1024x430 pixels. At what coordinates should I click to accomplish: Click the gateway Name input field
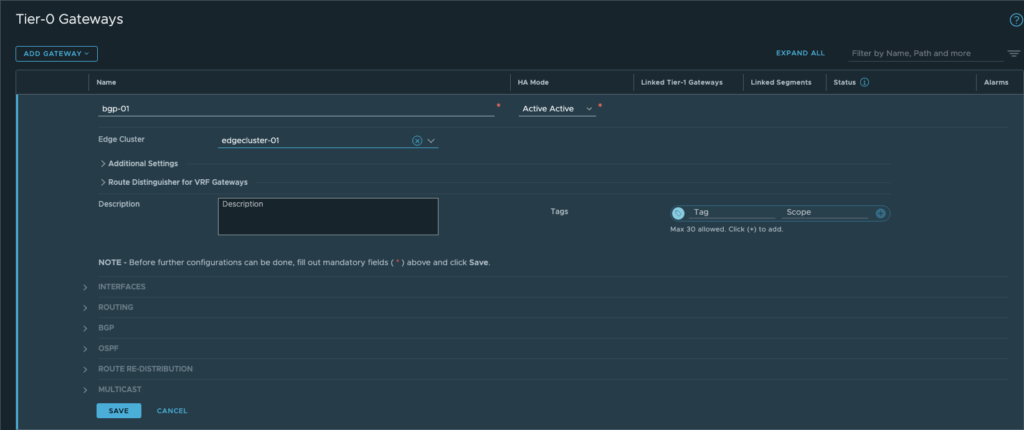[x=295, y=108]
